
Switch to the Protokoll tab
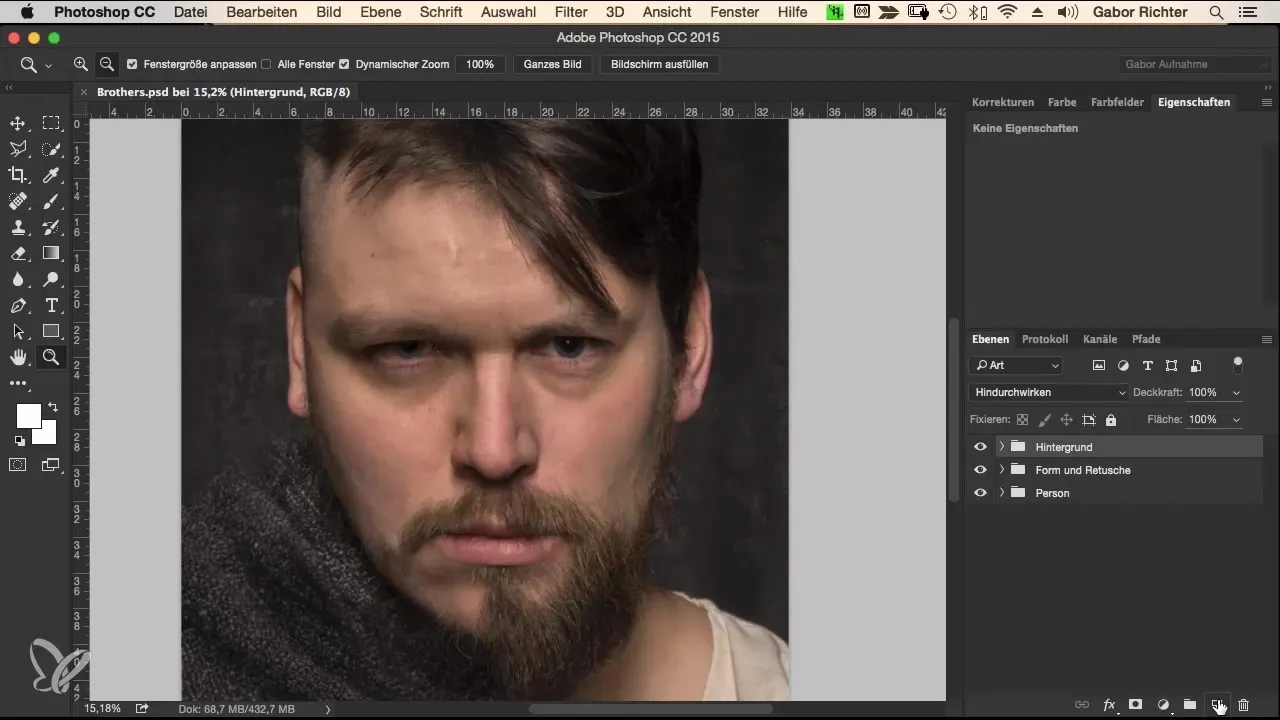(1045, 339)
